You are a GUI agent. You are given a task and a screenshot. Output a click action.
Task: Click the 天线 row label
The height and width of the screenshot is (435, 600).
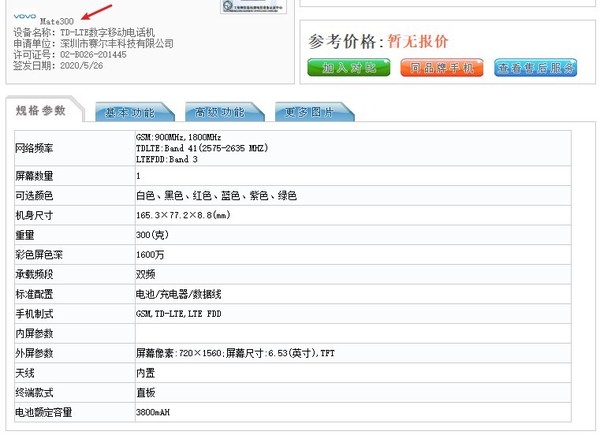point(25,373)
